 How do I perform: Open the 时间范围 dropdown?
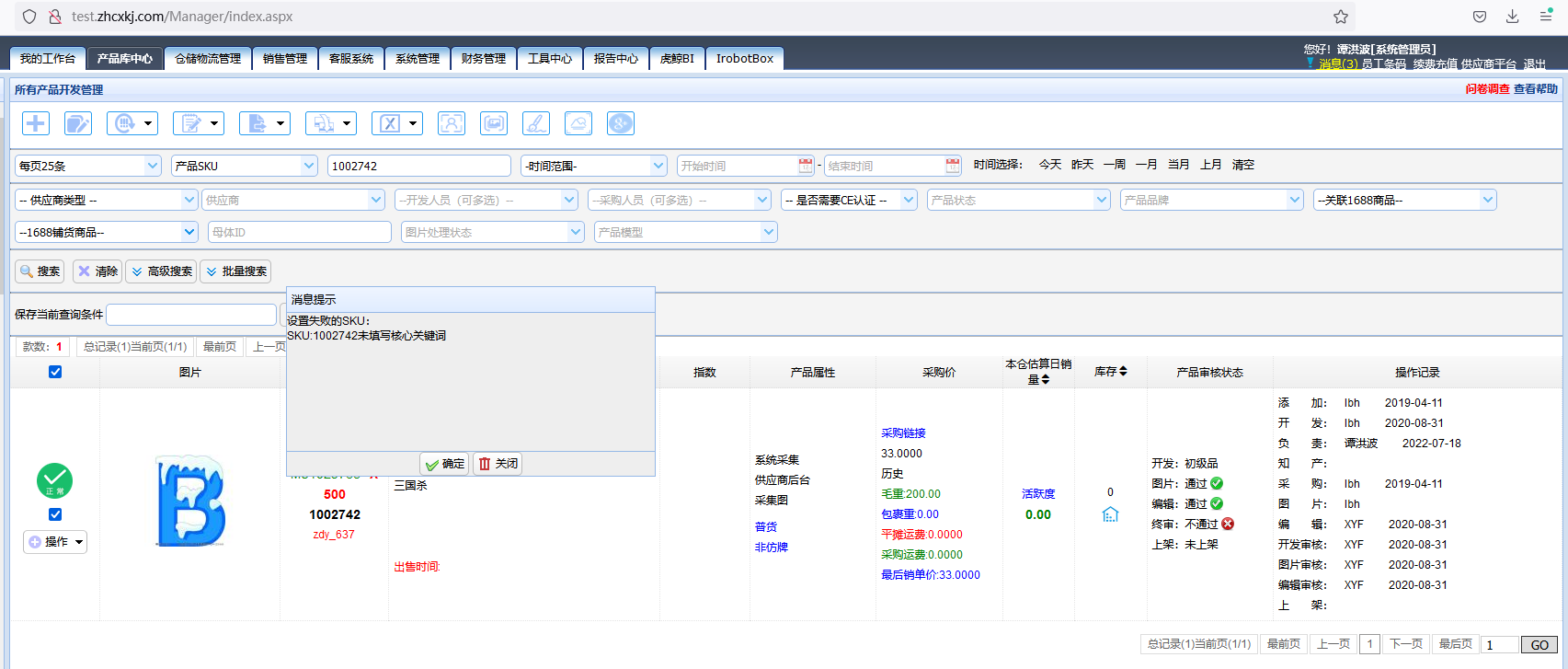tap(594, 166)
